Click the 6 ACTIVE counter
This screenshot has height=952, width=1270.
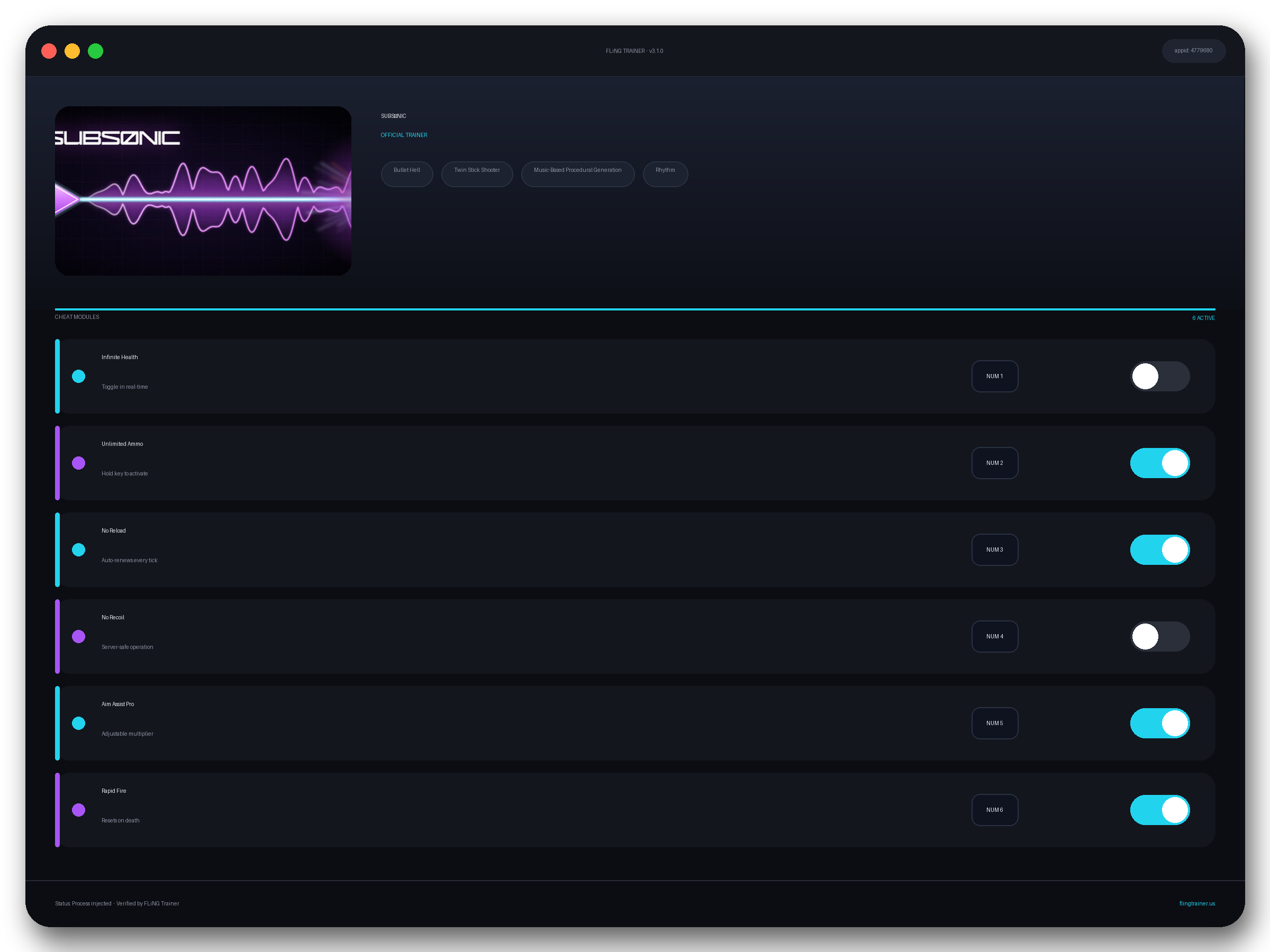(x=1203, y=318)
